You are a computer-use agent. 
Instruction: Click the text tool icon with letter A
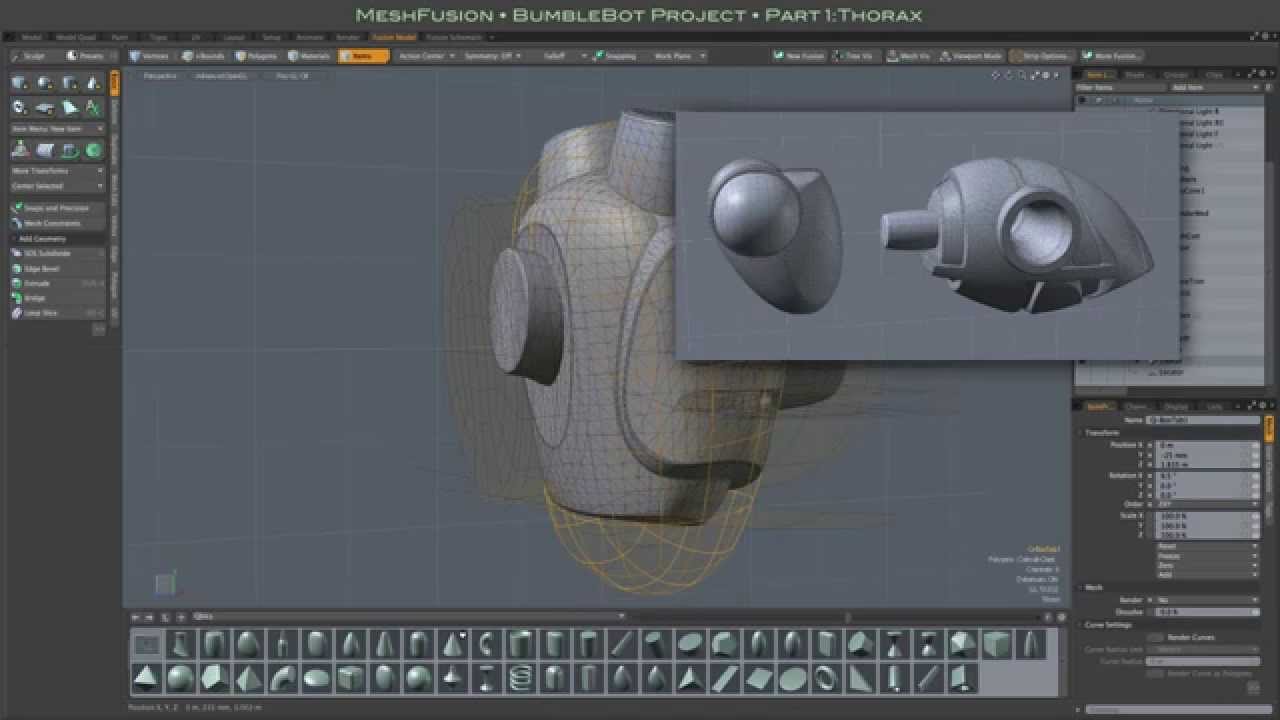coord(94,107)
